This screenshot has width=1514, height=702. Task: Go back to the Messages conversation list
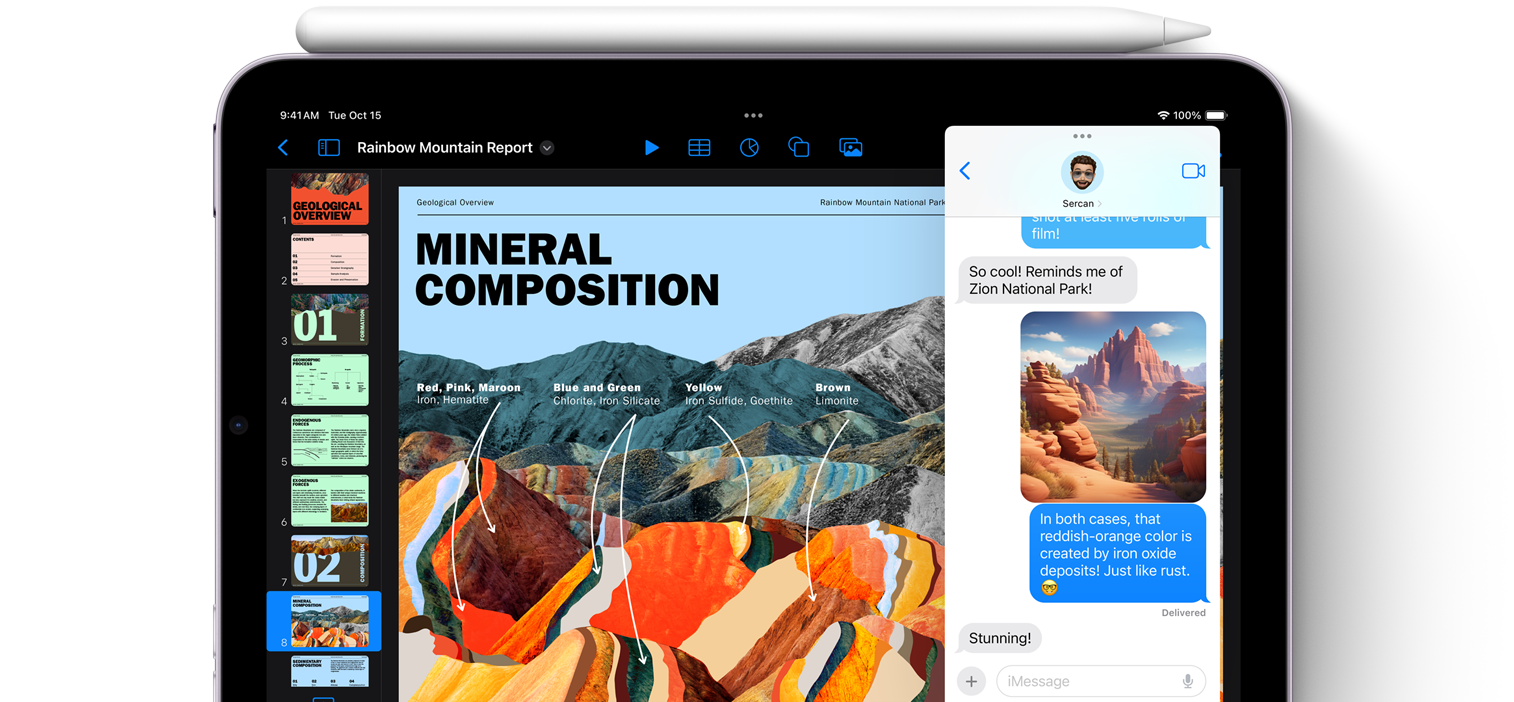[965, 171]
